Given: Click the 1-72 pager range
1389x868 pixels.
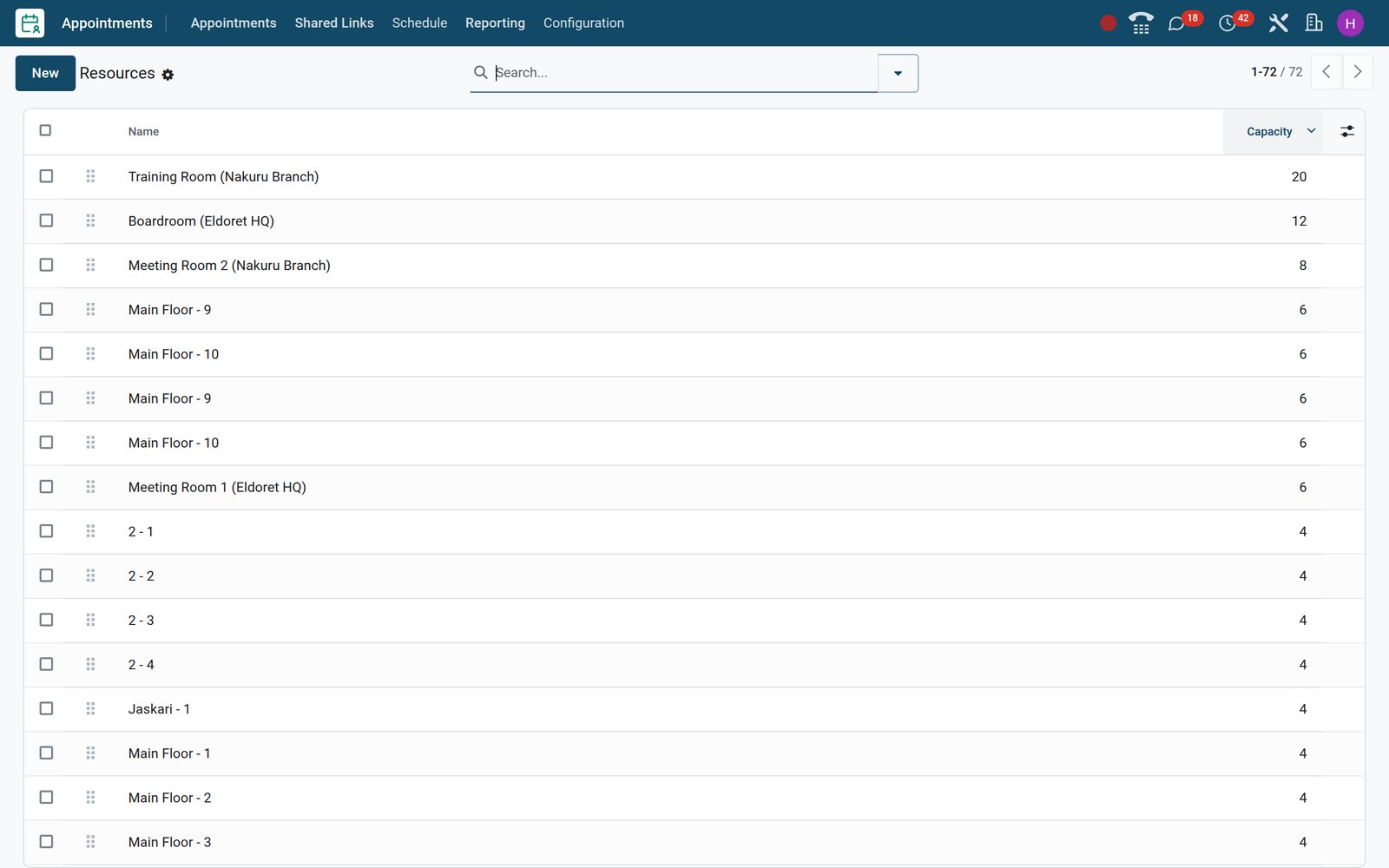Looking at the screenshot, I should 1263,72.
